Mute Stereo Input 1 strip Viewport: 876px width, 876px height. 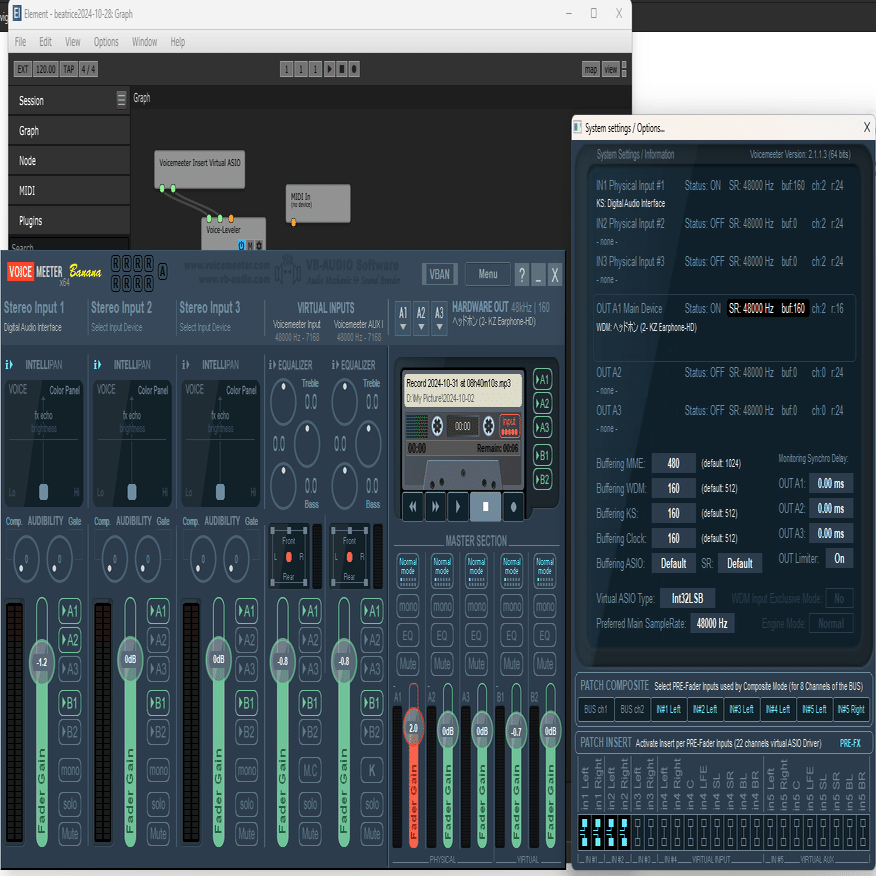(x=70, y=834)
